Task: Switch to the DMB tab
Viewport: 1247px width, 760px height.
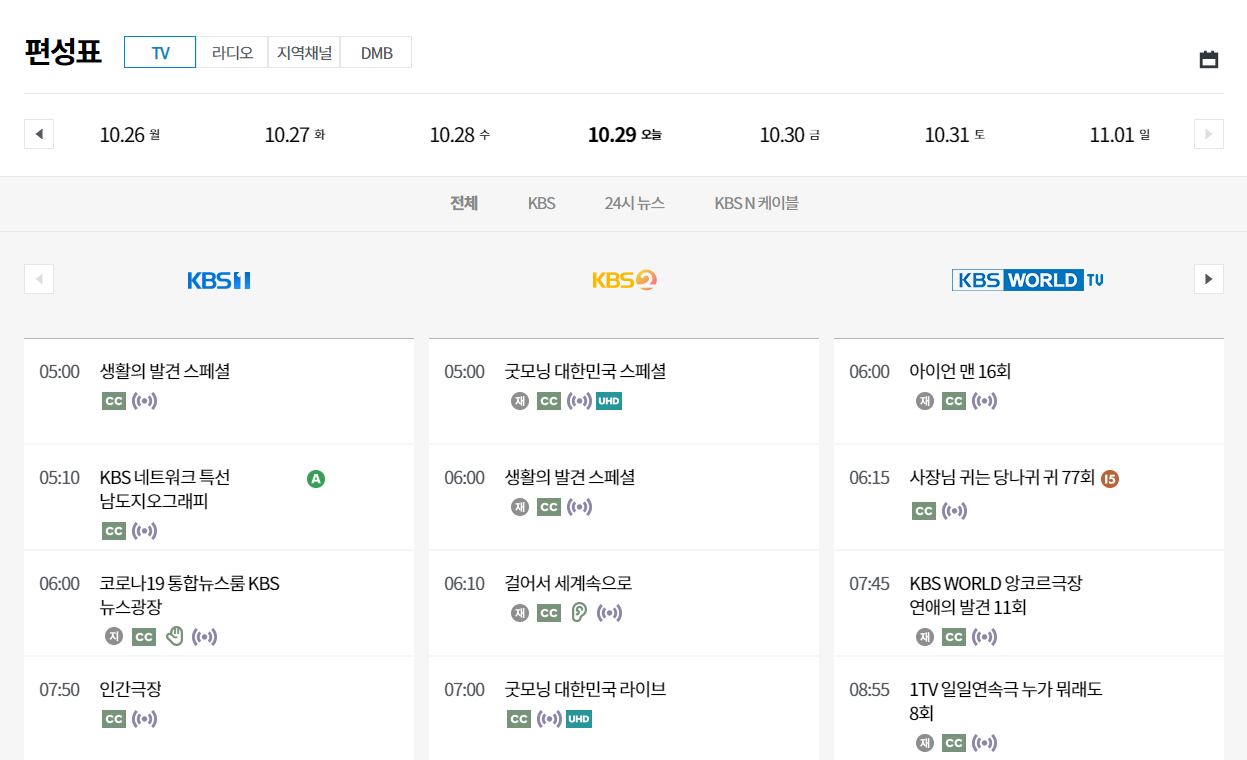Action: pyautogui.click(x=376, y=52)
